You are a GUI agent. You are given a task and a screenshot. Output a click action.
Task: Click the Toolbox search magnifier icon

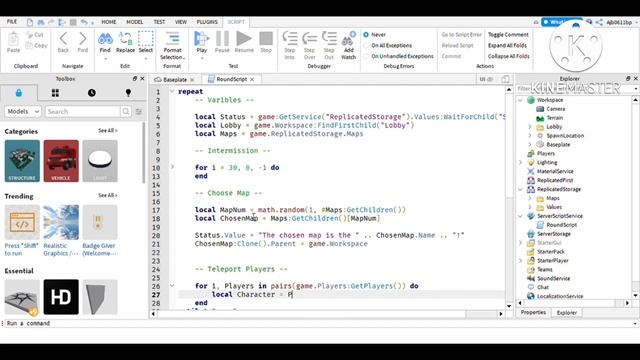(126, 111)
